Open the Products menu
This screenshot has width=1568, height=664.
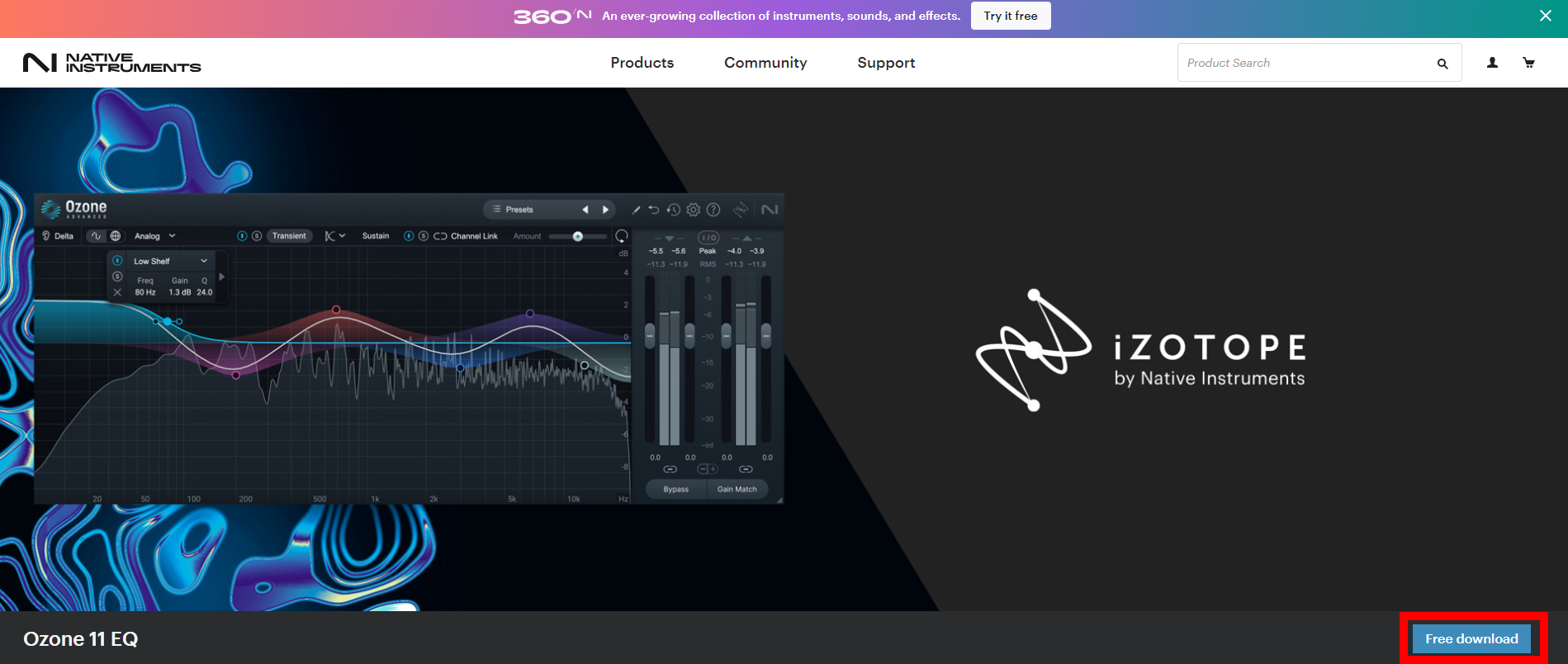click(x=642, y=63)
